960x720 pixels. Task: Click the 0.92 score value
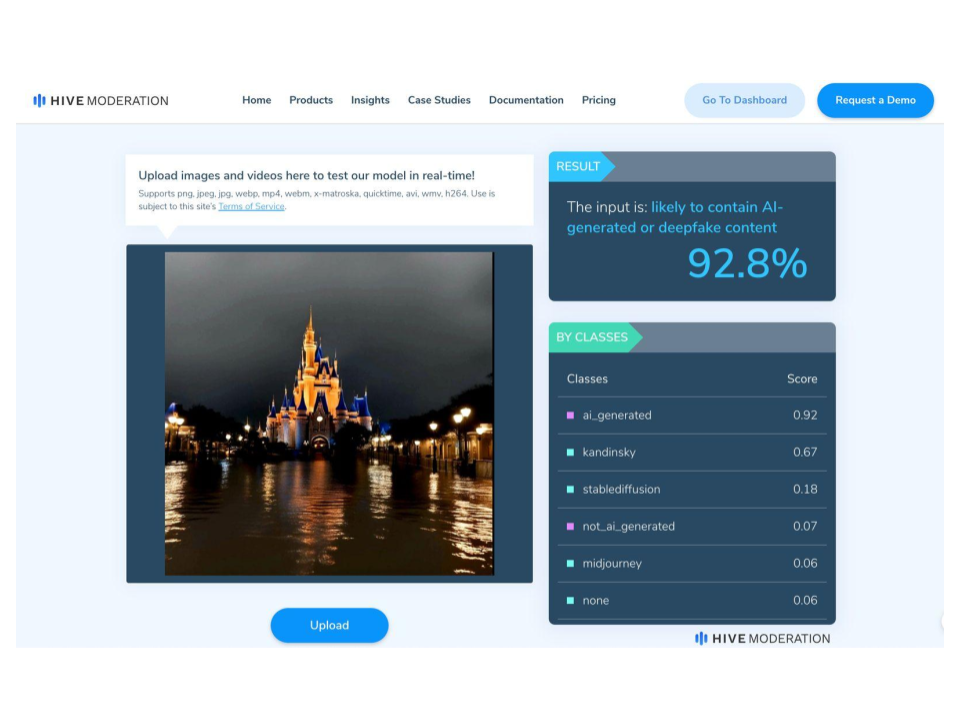(805, 415)
